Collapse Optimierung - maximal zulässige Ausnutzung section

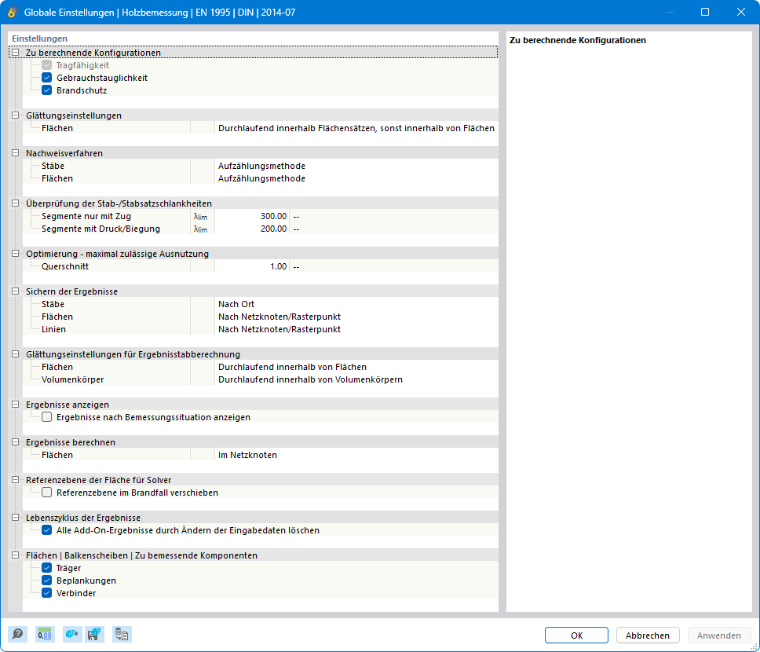[16, 254]
